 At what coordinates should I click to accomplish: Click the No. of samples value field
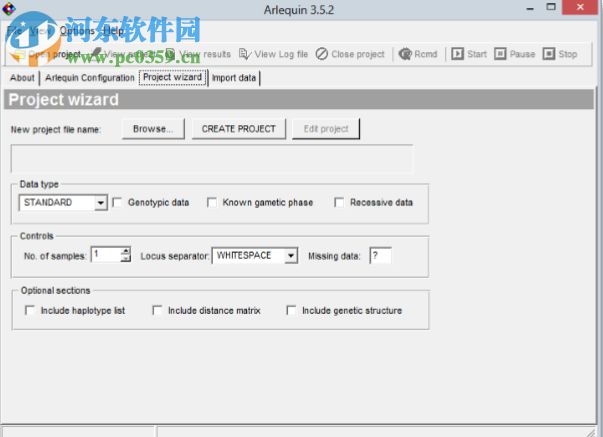coord(106,255)
